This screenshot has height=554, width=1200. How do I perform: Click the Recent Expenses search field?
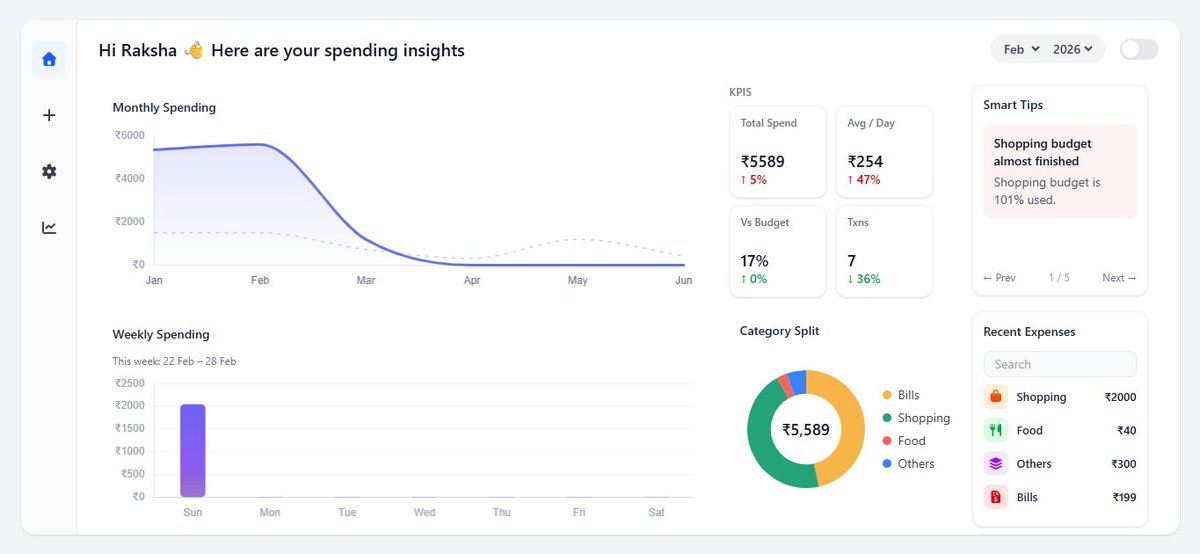coord(1060,364)
